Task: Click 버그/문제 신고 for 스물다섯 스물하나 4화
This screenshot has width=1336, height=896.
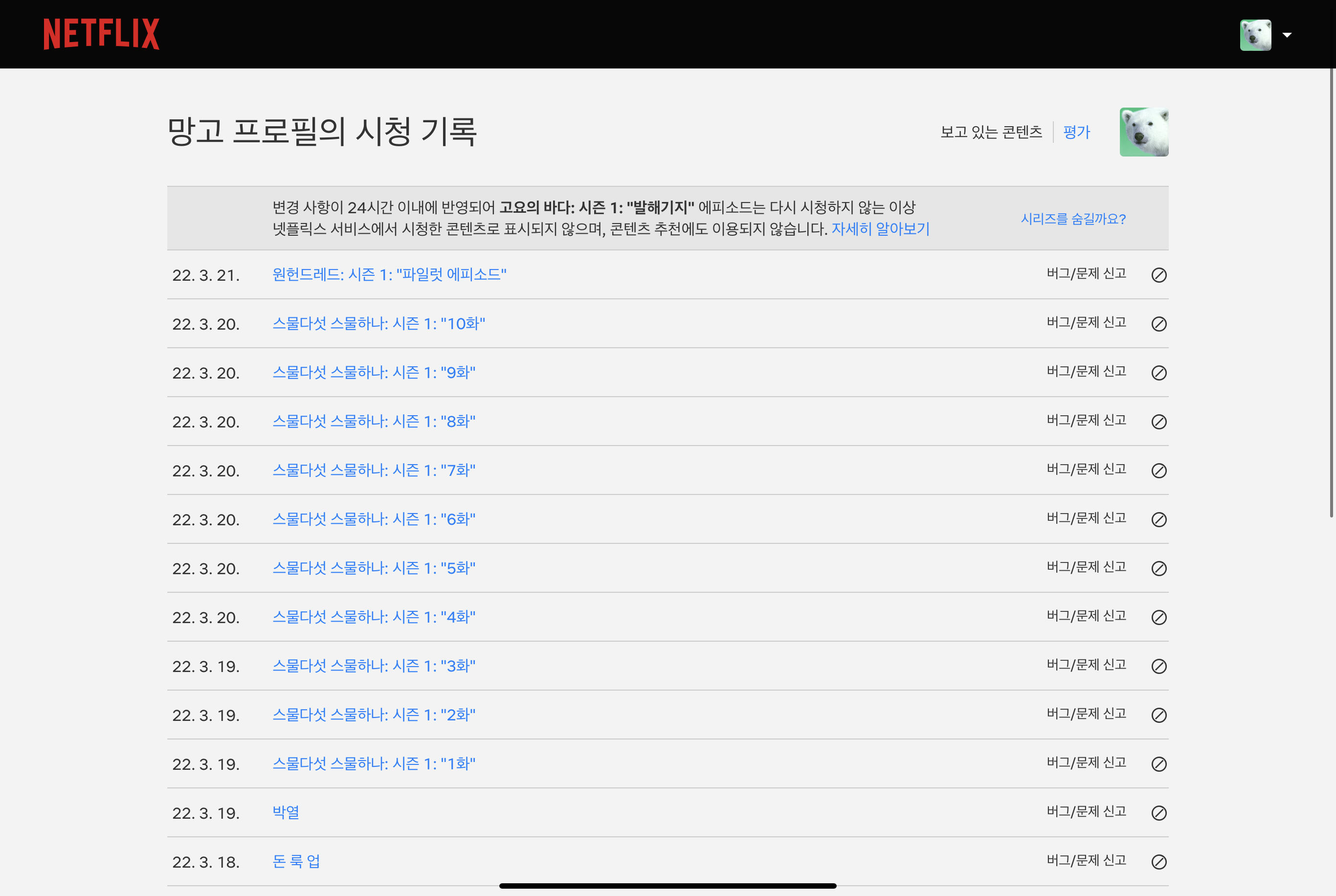Action: point(1086,616)
